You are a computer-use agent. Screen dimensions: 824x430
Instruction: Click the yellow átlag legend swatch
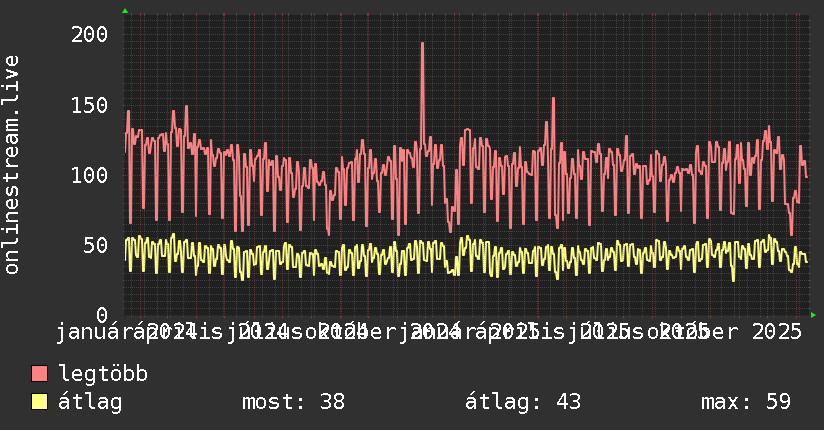click(39, 402)
